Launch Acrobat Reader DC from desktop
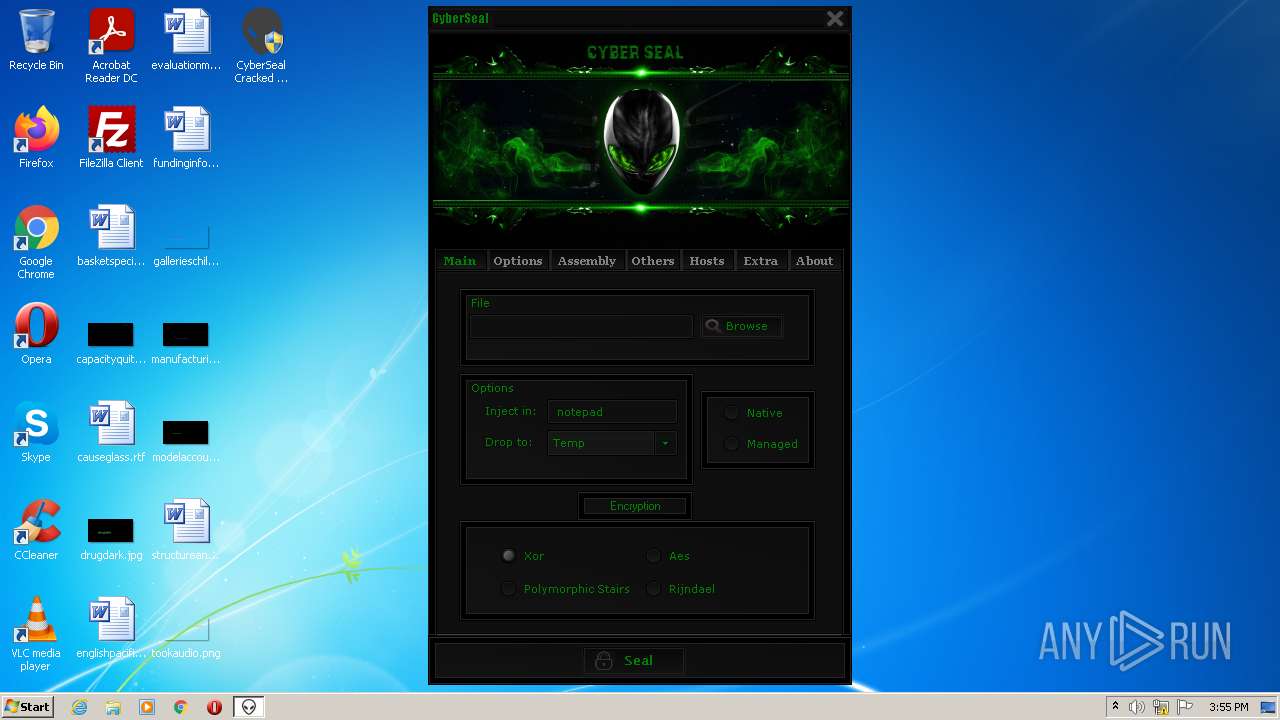Viewport: 1280px width, 720px height. click(x=111, y=47)
